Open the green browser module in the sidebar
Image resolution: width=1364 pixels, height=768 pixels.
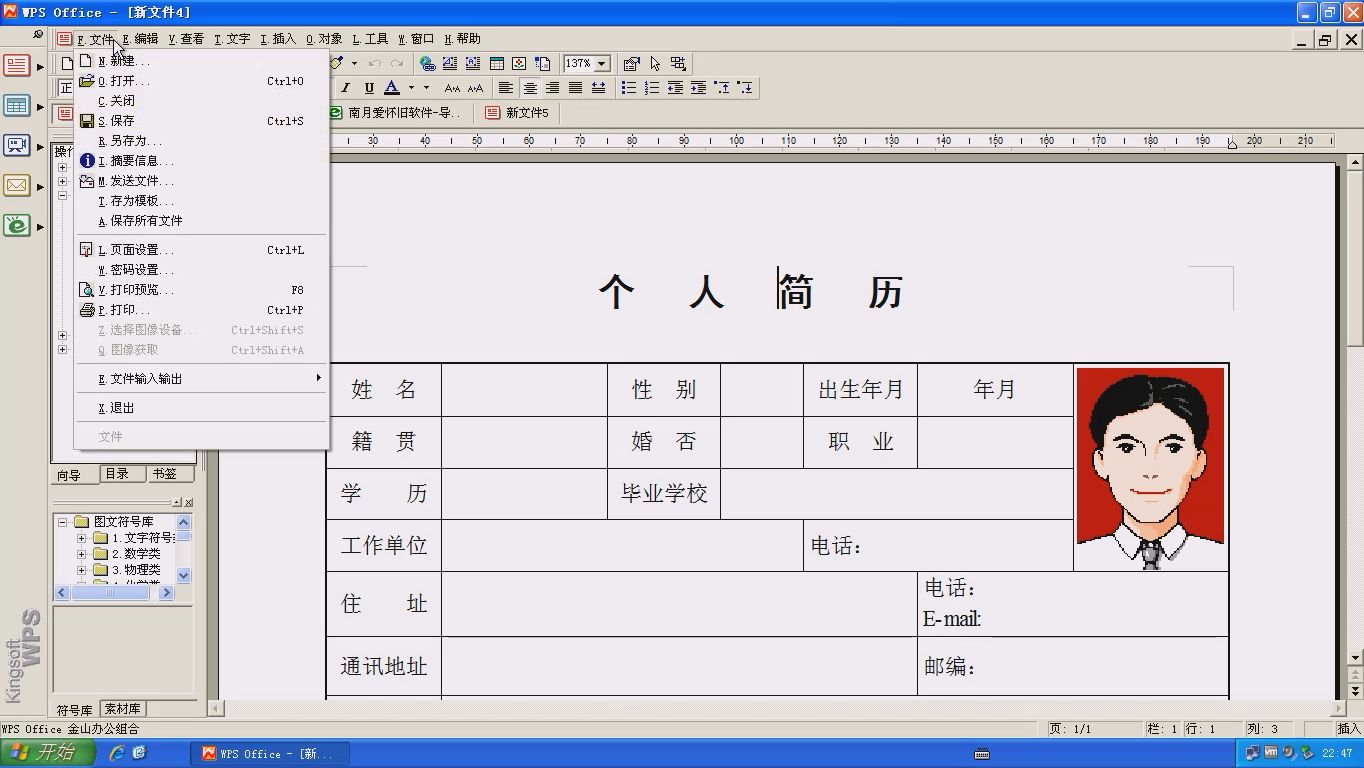click(17, 226)
